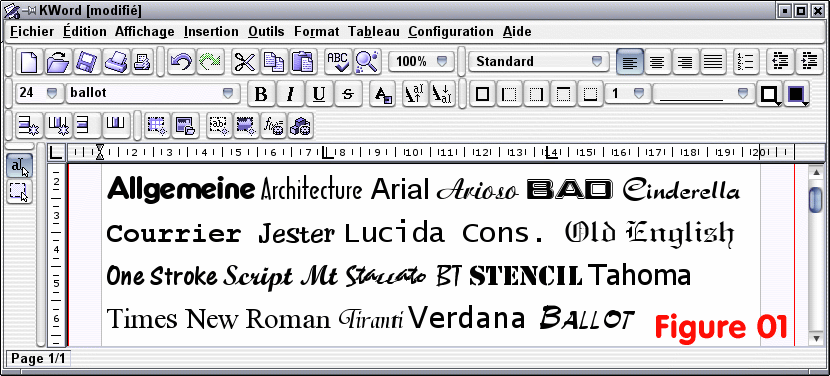
Task: Open the Tableau menu
Action: (x=374, y=32)
